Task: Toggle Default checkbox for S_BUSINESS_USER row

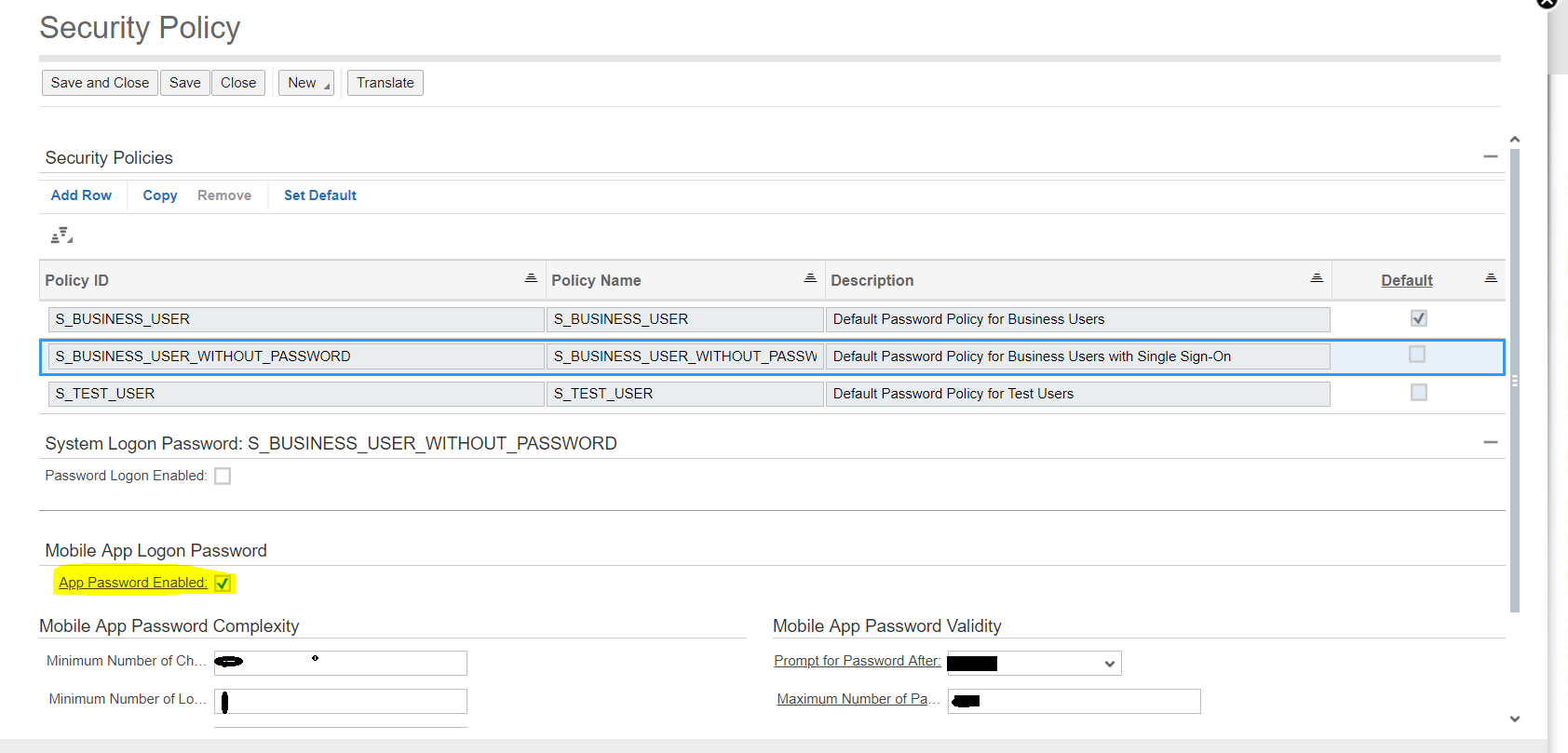Action: [1419, 318]
